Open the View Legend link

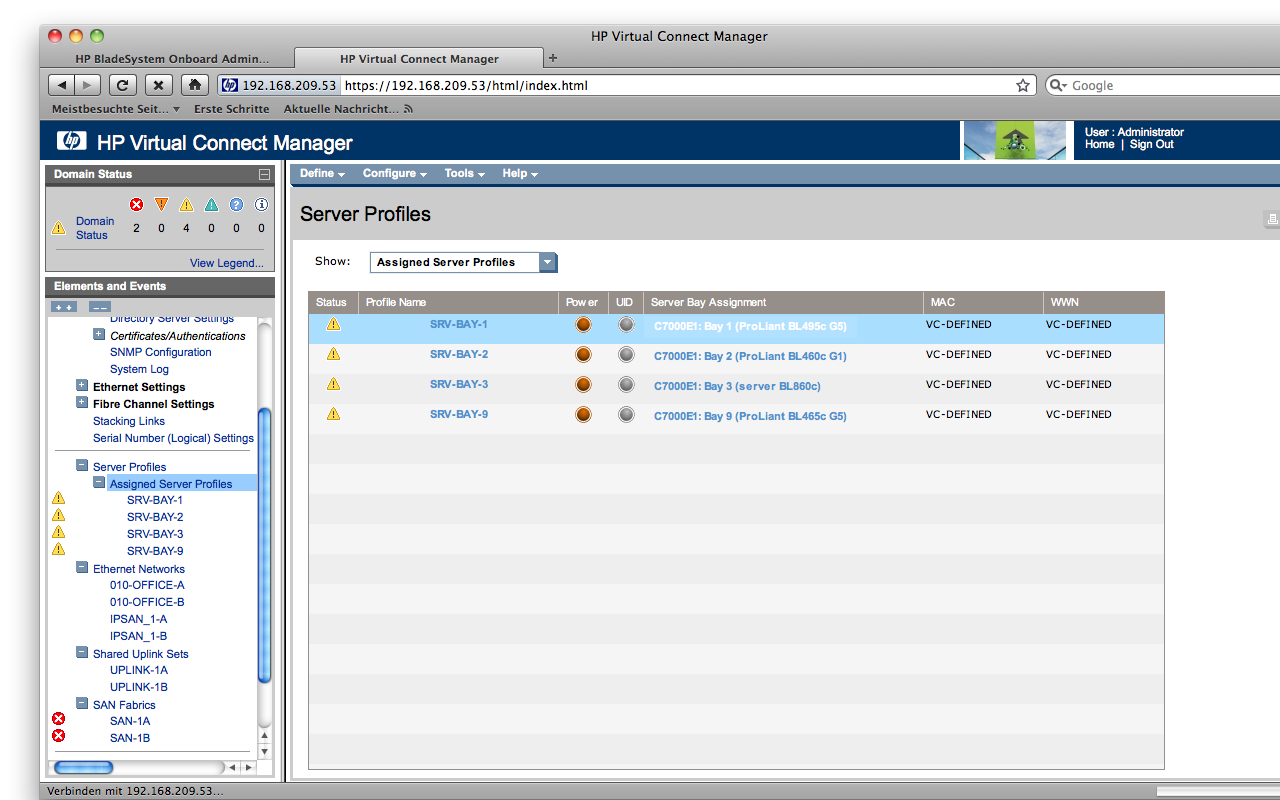pos(227,263)
